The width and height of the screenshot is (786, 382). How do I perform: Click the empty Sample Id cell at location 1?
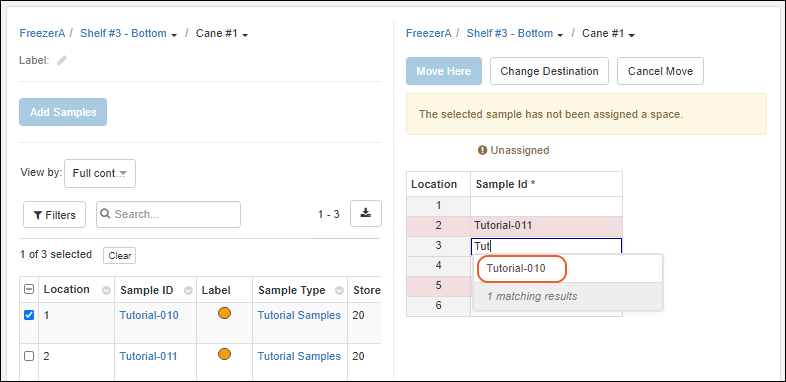[x=546, y=206]
